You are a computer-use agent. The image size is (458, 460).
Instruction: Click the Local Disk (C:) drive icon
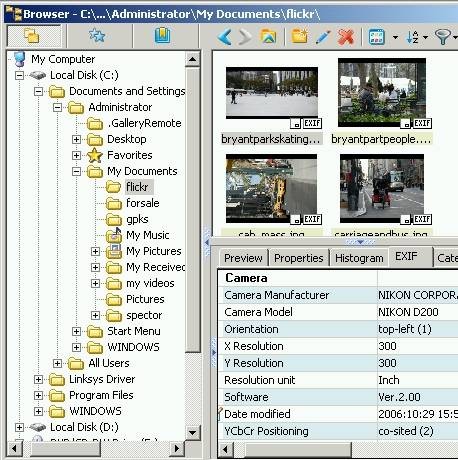click(38, 75)
